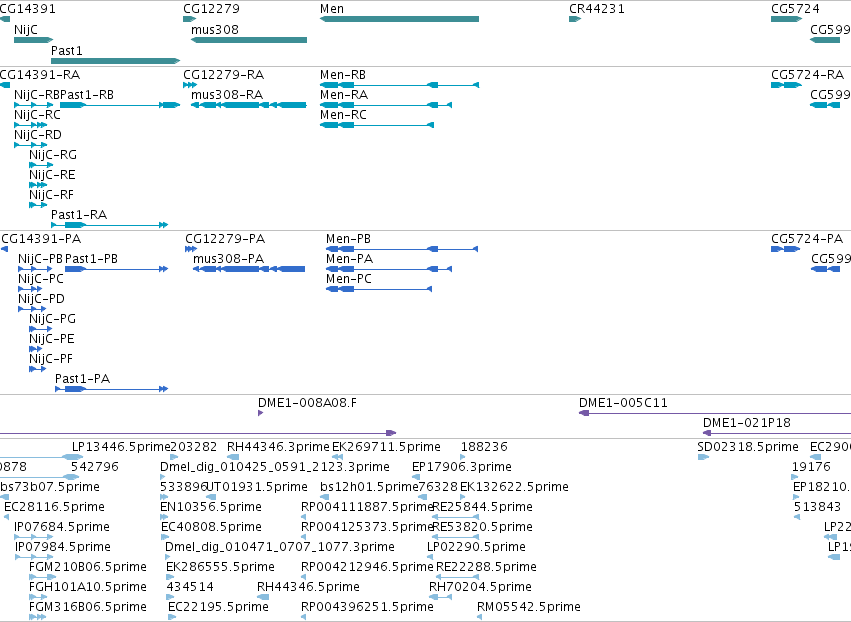
Task: Click the Men-RC transcript label
Action: click(343, 115)
